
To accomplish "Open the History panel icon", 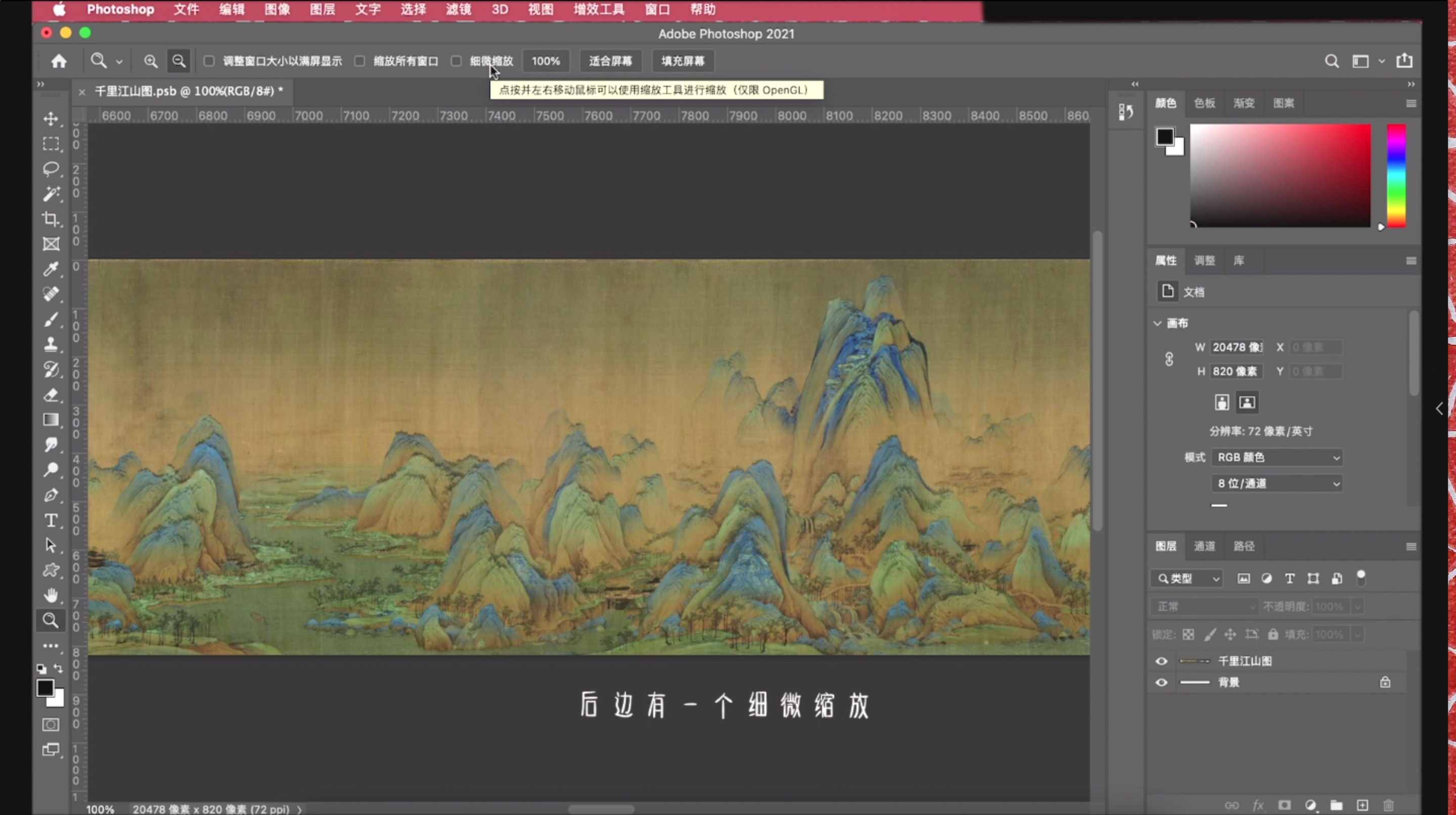I will click(x=1126, y=112).
